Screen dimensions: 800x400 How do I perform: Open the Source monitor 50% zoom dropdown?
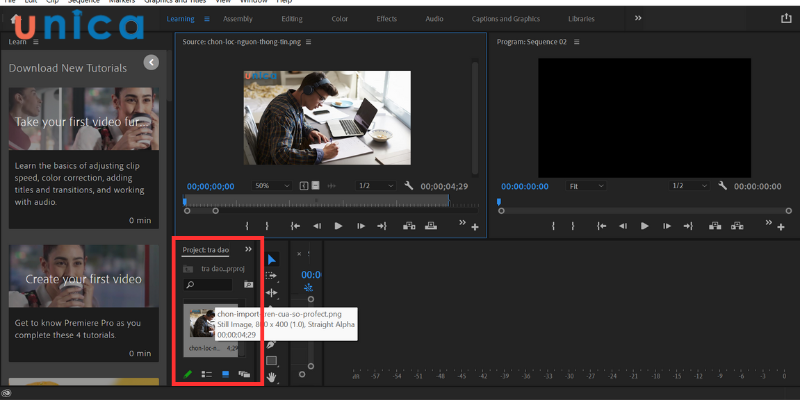(x=273, y=186)
